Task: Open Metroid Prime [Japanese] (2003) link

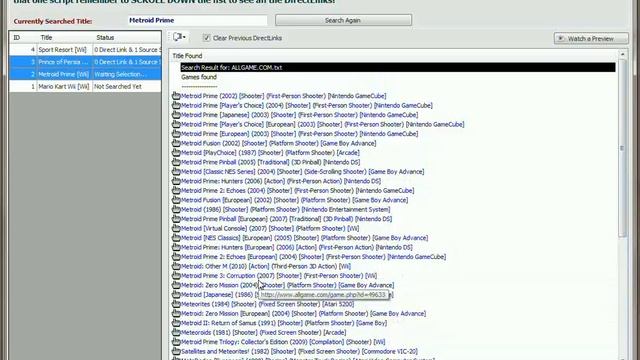Action: (299, 115)
